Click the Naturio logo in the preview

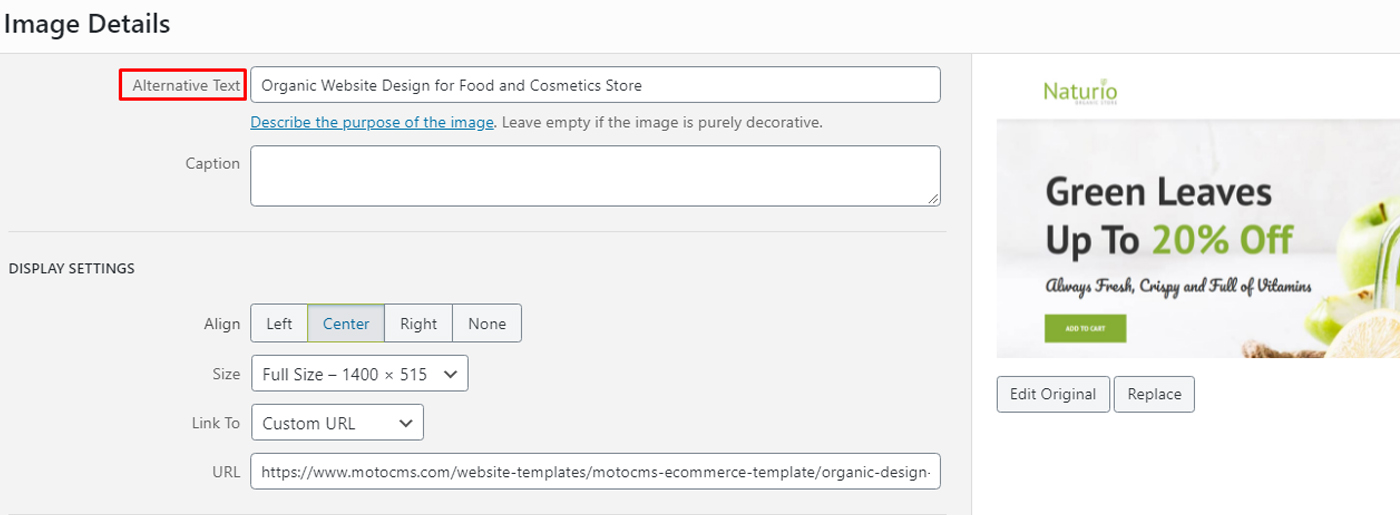pyautogui.click(x=1080, y=93)
